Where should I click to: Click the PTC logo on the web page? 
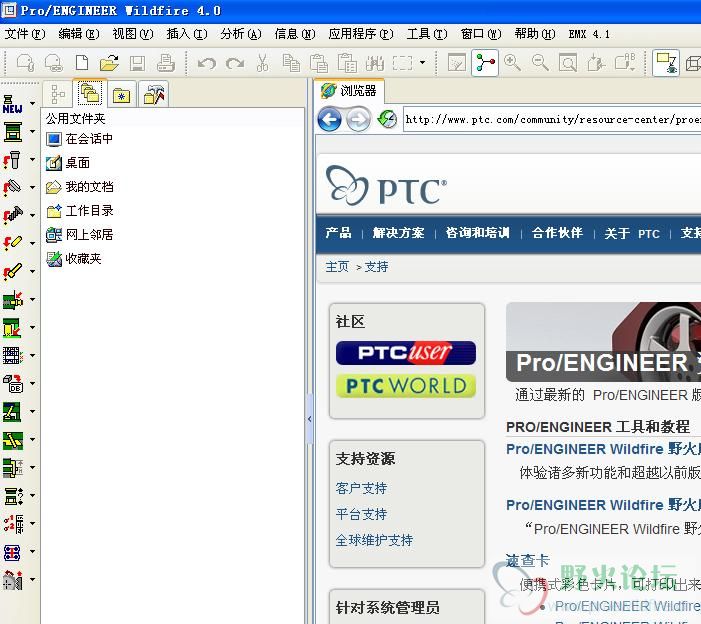[386, 185]
